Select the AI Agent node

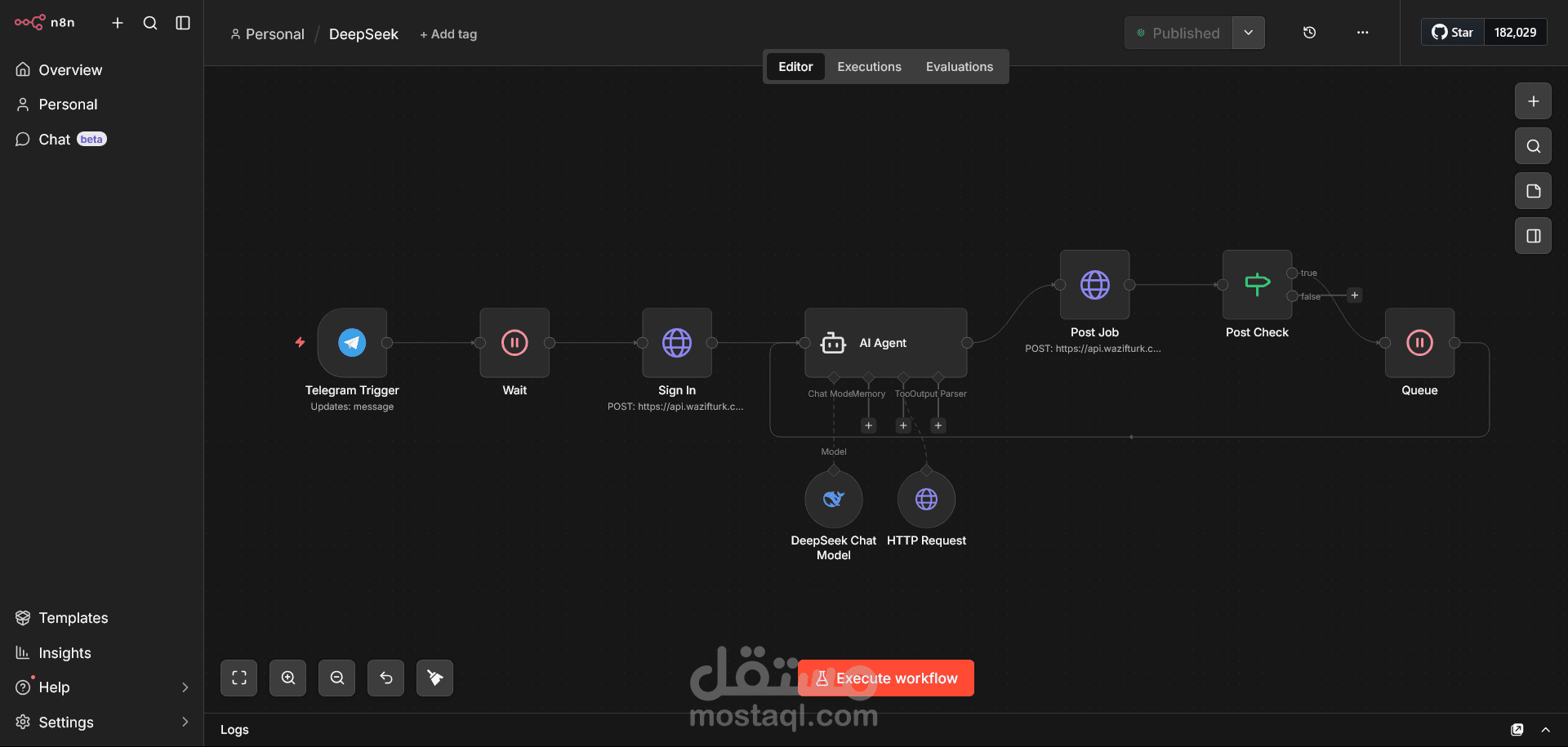click(885, 343)
